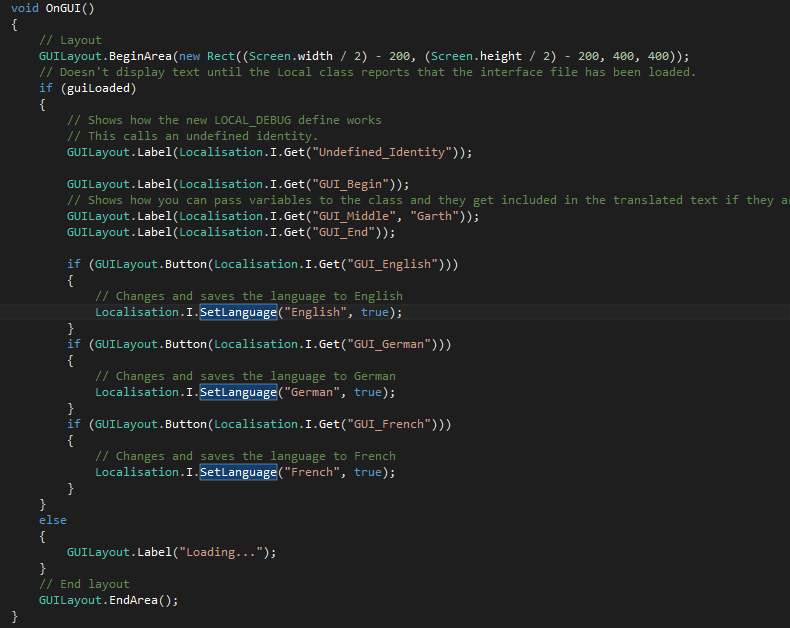Screen dimensions: 790x628
Task: Click the Screen.width expression
Action: click(291, 56)
